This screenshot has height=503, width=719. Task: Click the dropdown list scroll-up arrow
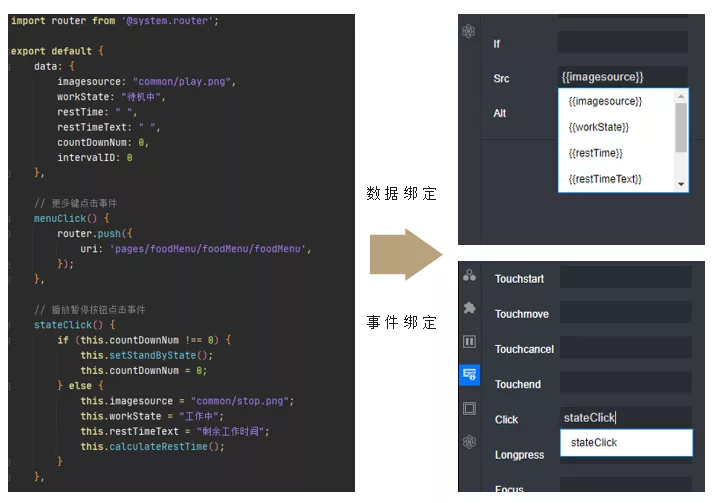681,96
